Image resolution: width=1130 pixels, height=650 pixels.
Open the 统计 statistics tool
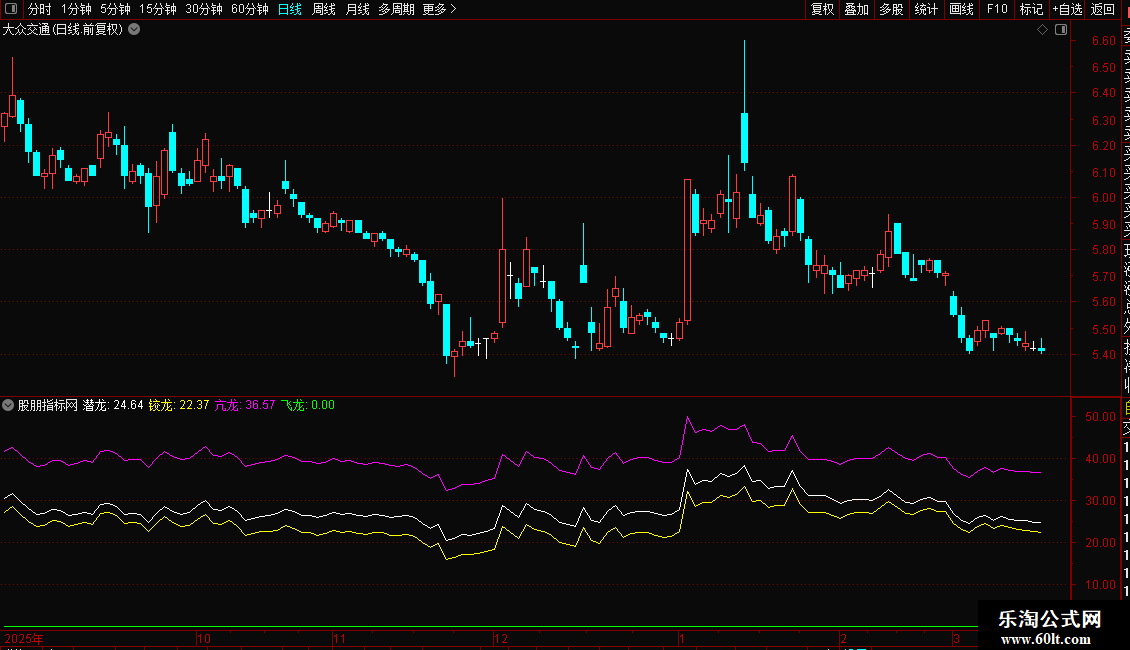click(926, 9)
